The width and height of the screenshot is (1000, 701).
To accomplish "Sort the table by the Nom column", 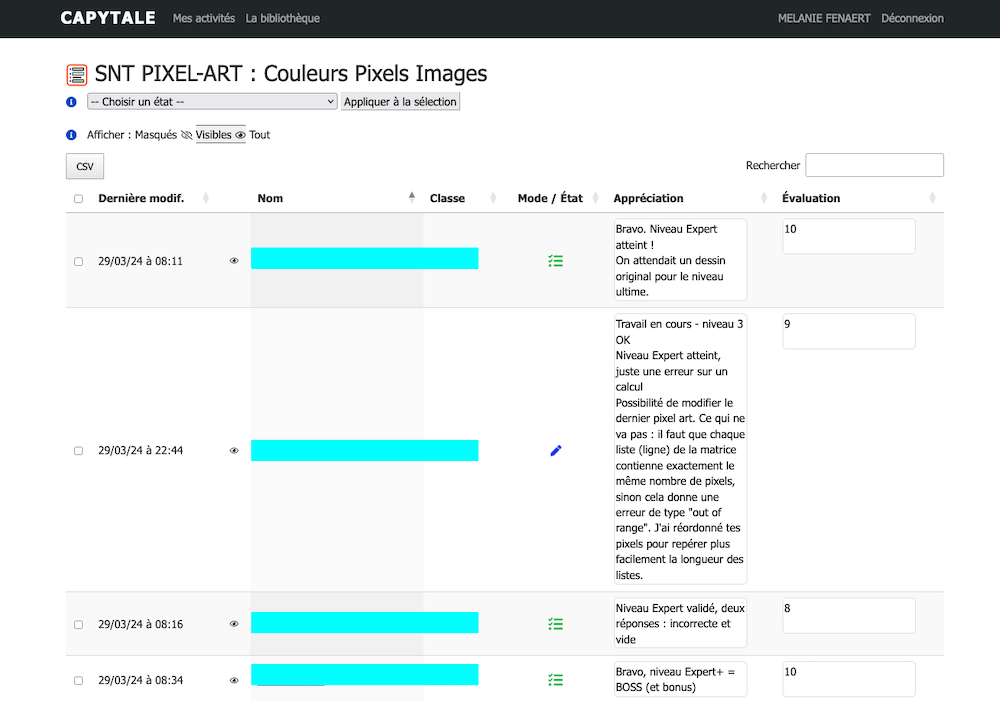I will (270, 198).
